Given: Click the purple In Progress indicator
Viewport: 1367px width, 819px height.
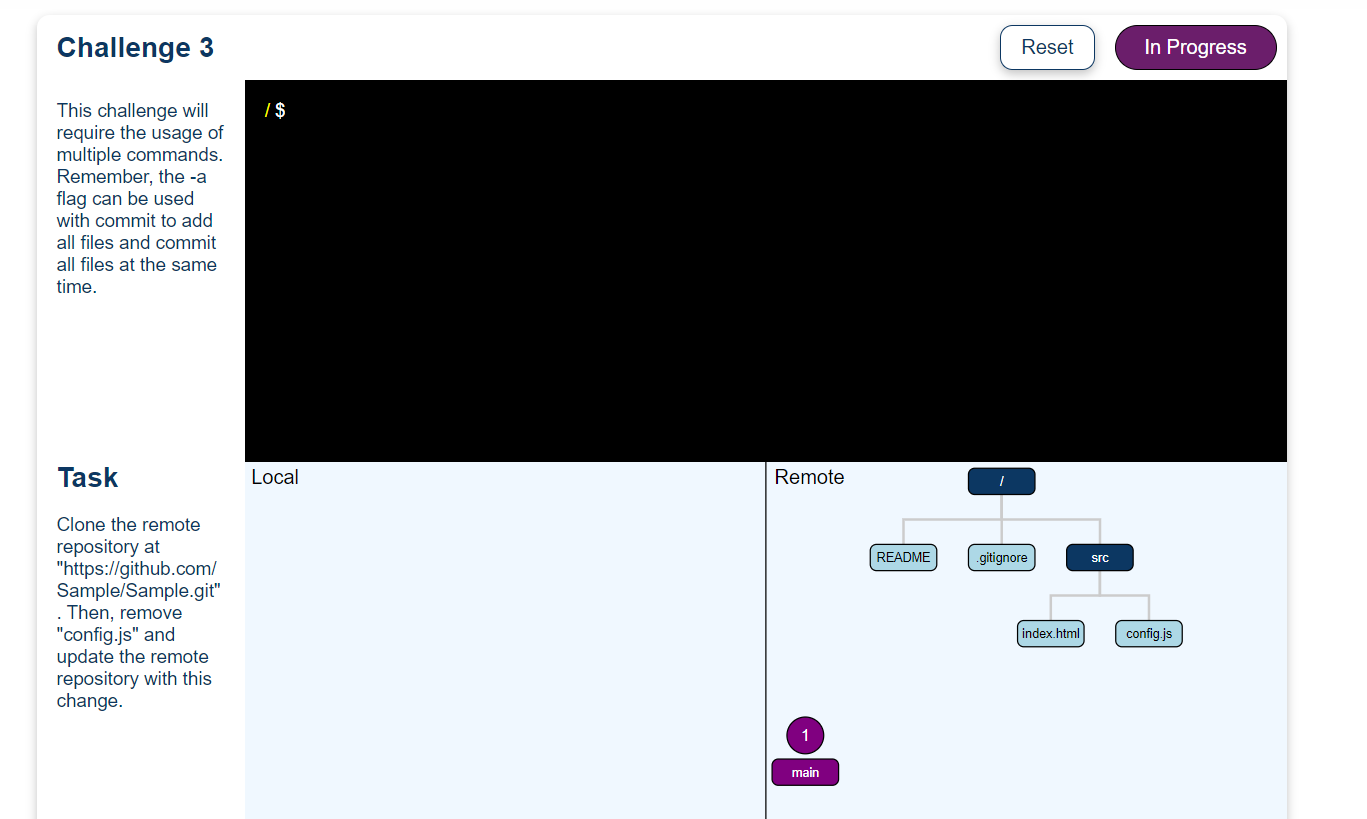Looking at the screenshot, I should [x=1195, y=47].
